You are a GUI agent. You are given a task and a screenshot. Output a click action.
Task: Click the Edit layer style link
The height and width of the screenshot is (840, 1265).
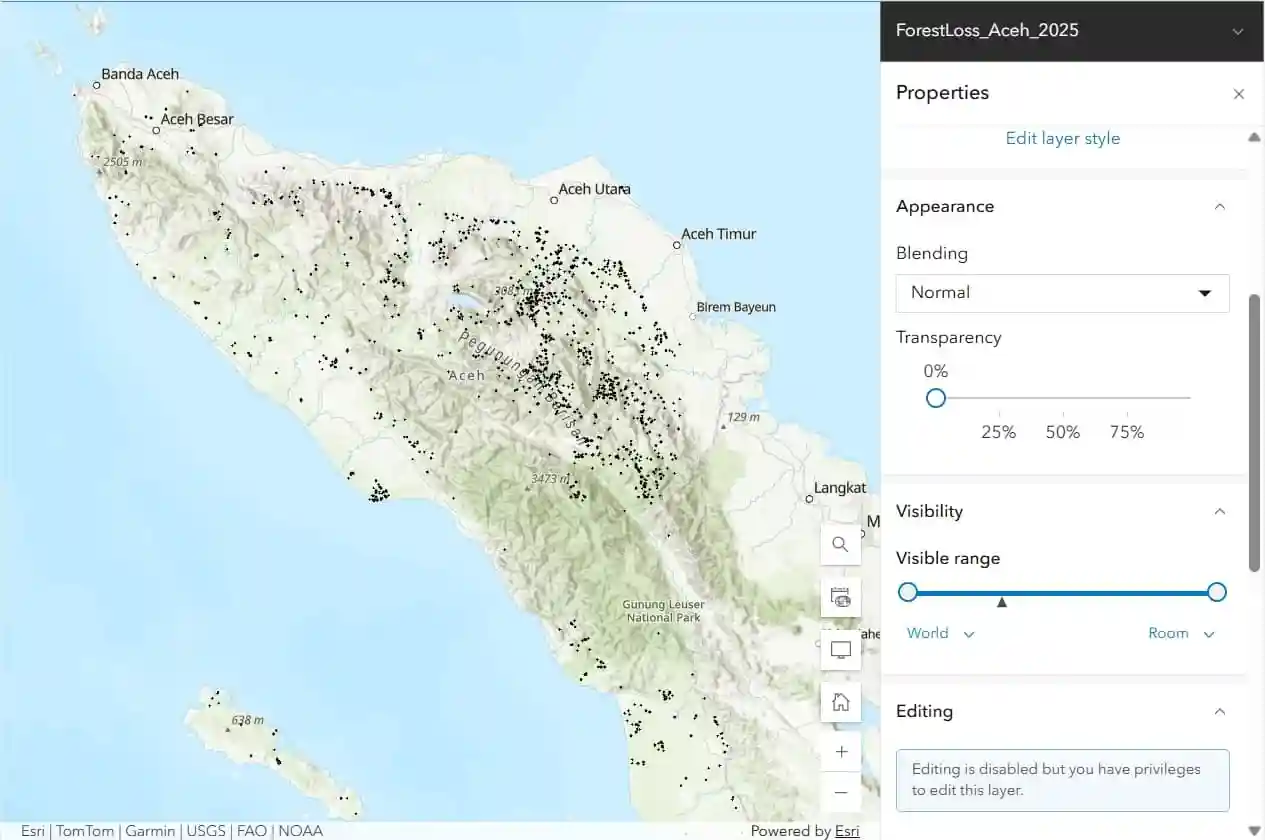pyautogui.click(x=1062, y=138)
